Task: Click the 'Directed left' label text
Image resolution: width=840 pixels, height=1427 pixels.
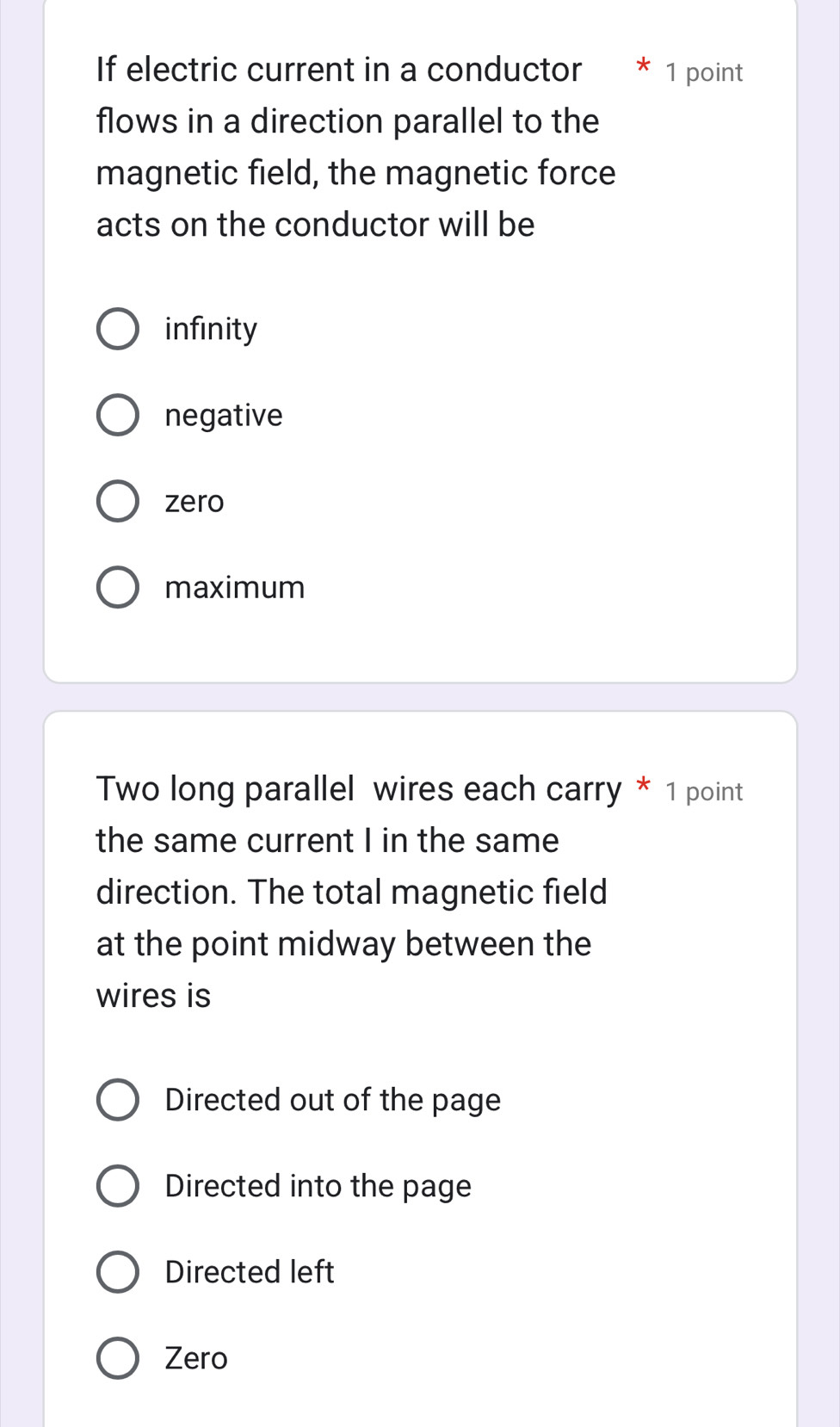Action: click(x=250, y=1272)
